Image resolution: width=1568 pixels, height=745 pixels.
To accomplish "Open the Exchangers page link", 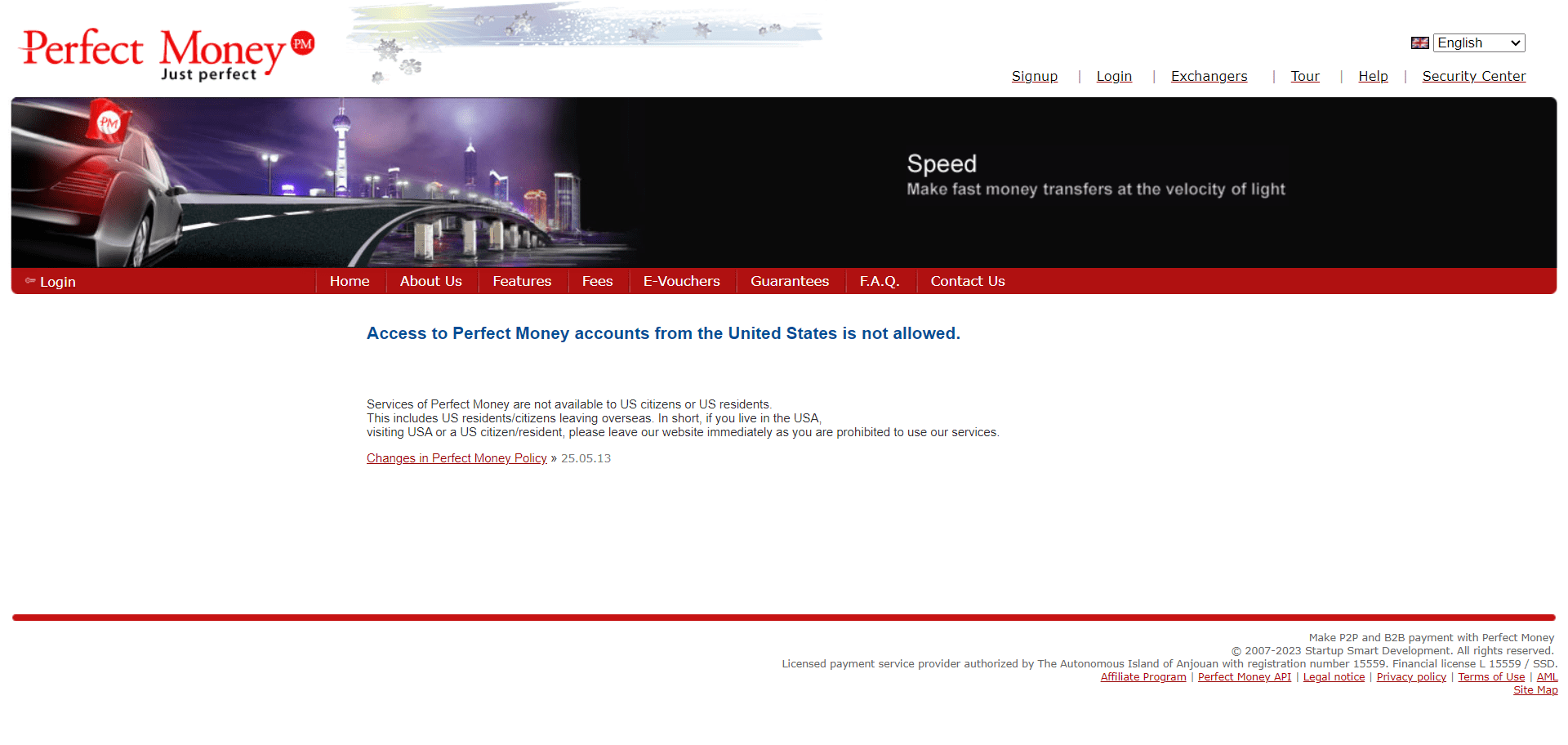I will click(x=1209, y=76).
